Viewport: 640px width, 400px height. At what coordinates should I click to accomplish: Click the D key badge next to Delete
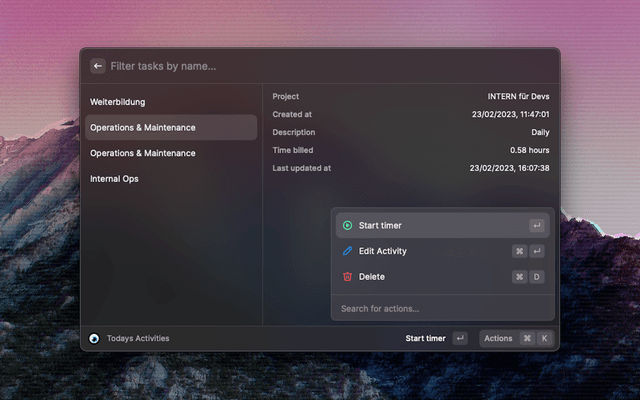(x=537, y=277)
